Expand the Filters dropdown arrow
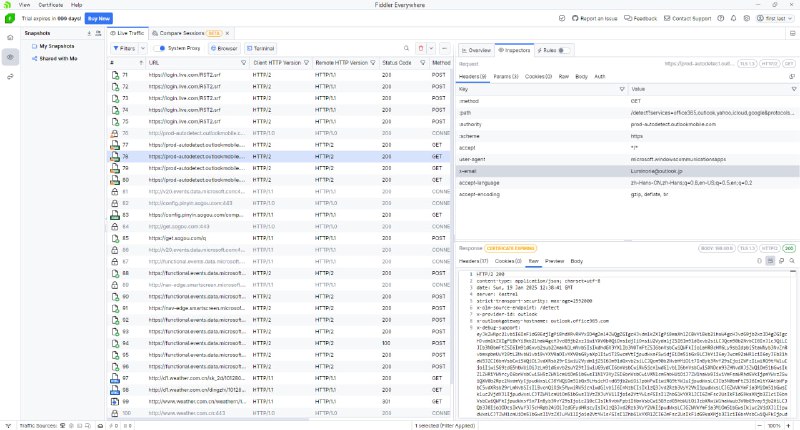 (x=141, y=47)
